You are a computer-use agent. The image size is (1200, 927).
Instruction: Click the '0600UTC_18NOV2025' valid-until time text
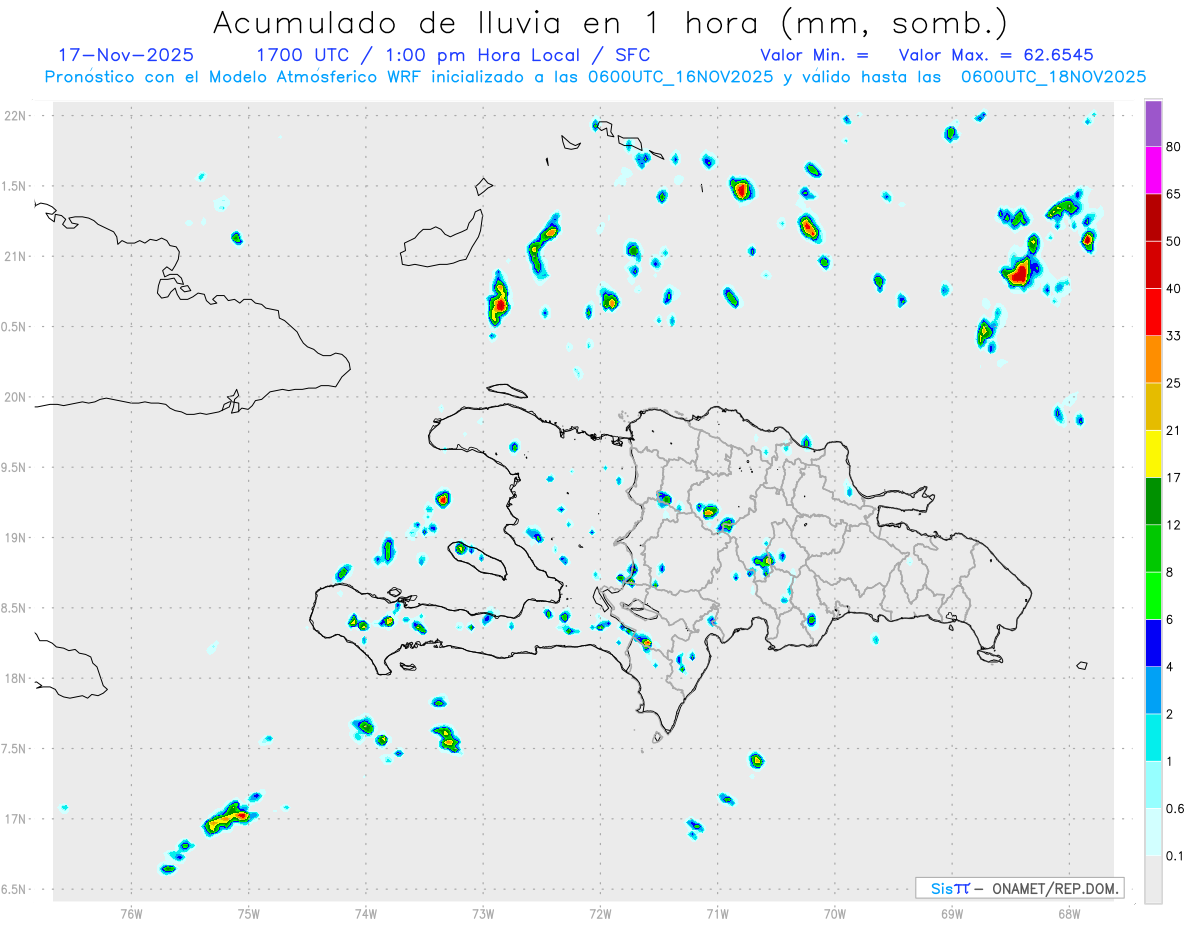tap(1053, 77)
